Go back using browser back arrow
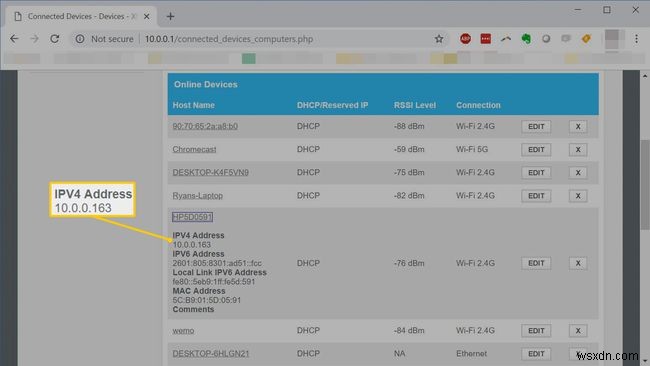The width and height of the screenshot is (650, 366). click(14, 39)
